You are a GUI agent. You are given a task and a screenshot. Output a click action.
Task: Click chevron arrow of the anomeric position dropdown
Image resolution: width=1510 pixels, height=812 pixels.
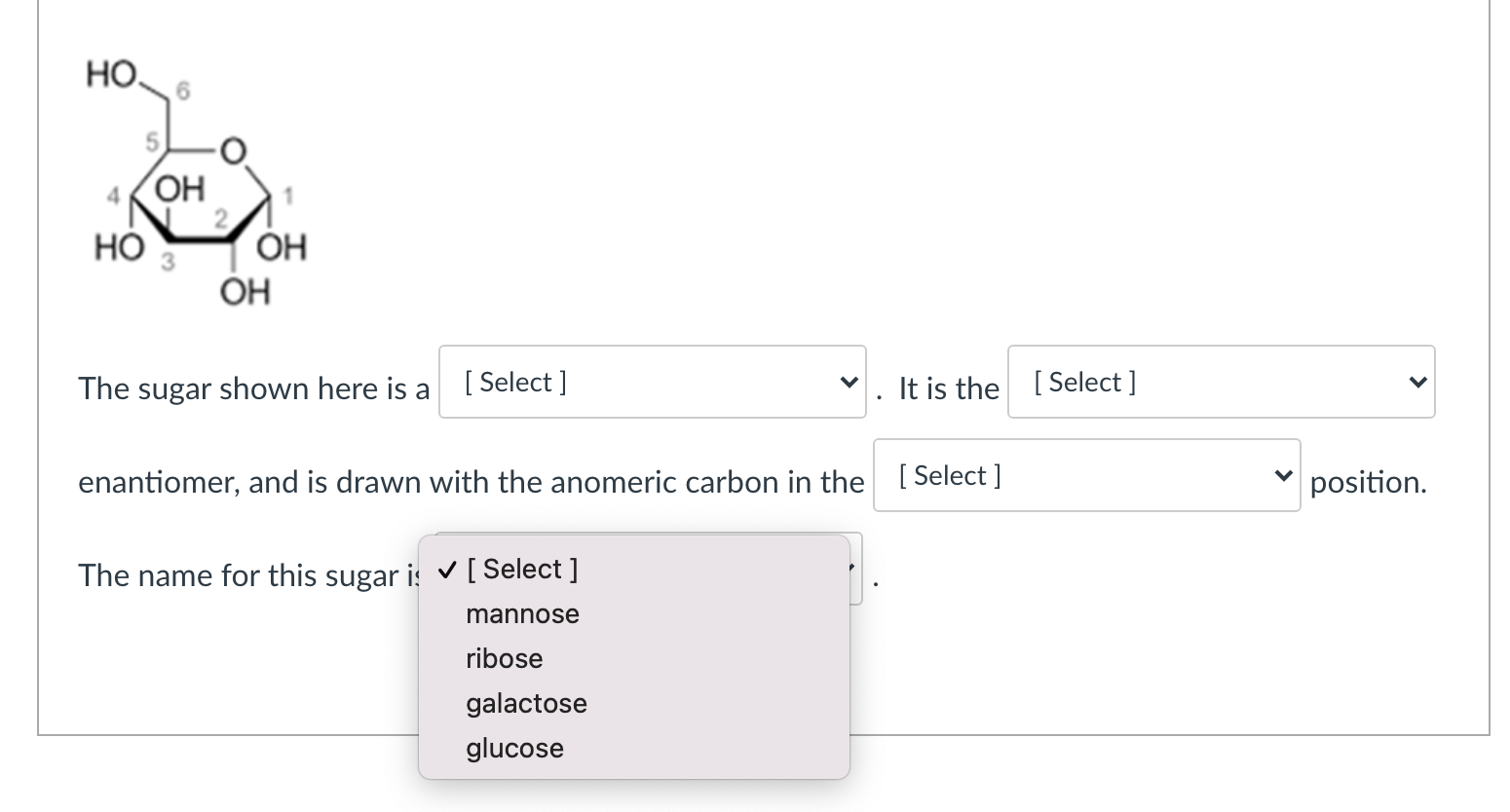pyautogui.click(x=1284, y=476)
